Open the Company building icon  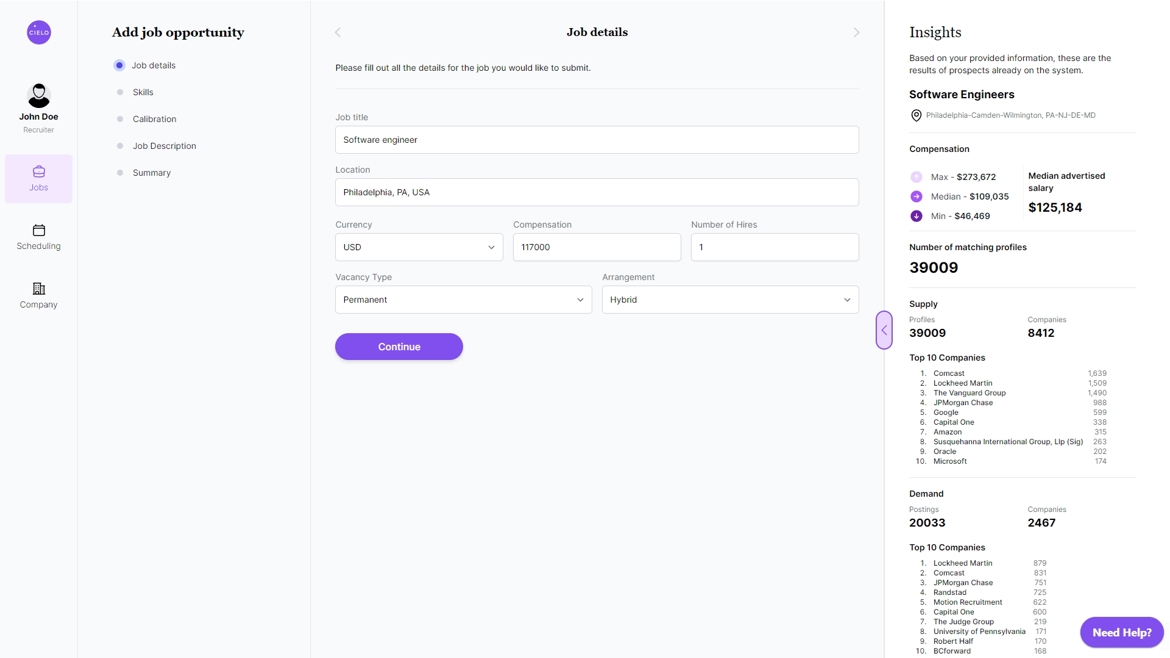[39, 289]
